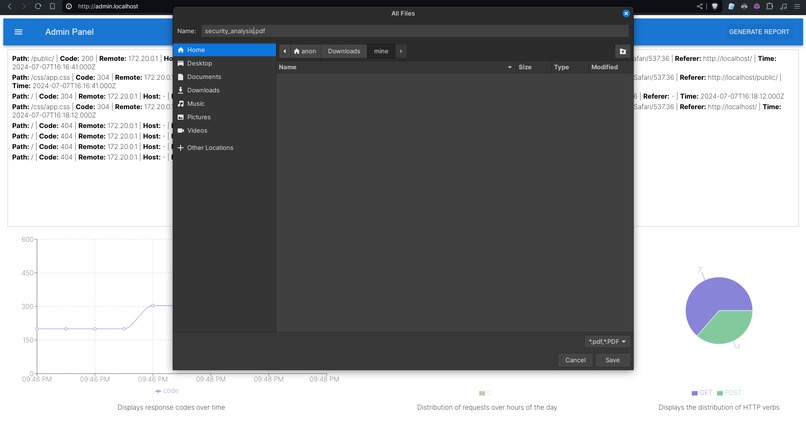Open the browser hamburger menu
This screenshot has height=421, width=806.
tap(797, 6)
